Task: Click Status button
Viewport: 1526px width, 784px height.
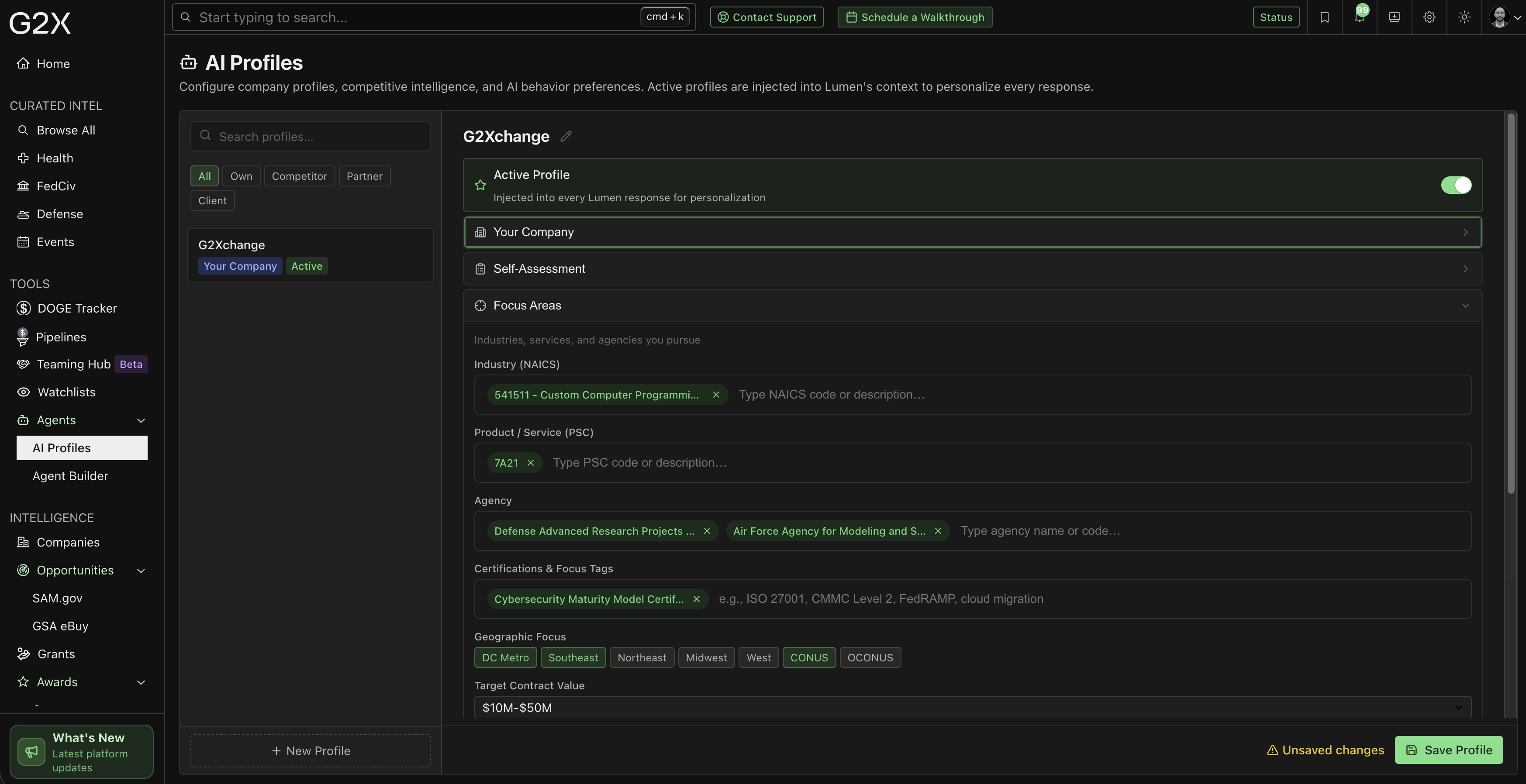Action: coord(1276,17)
